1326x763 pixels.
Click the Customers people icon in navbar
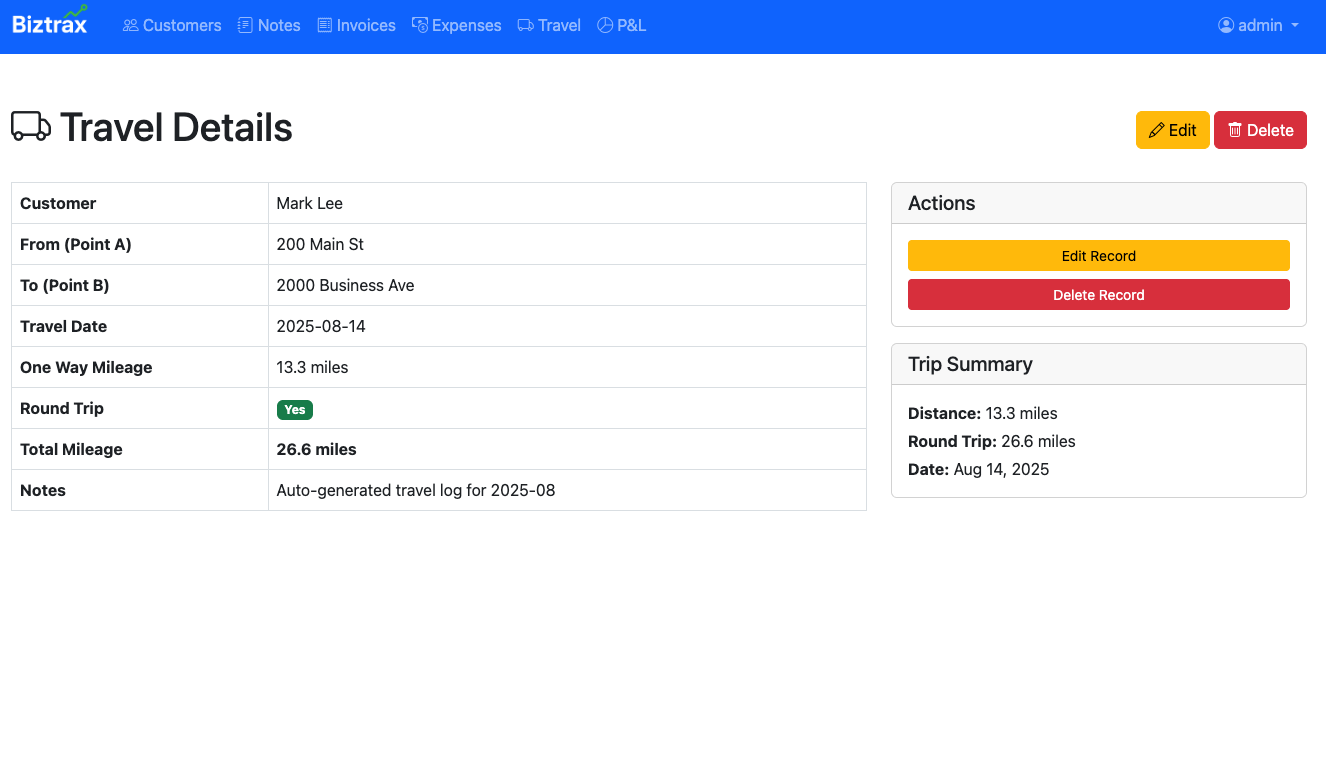point(129,25)
